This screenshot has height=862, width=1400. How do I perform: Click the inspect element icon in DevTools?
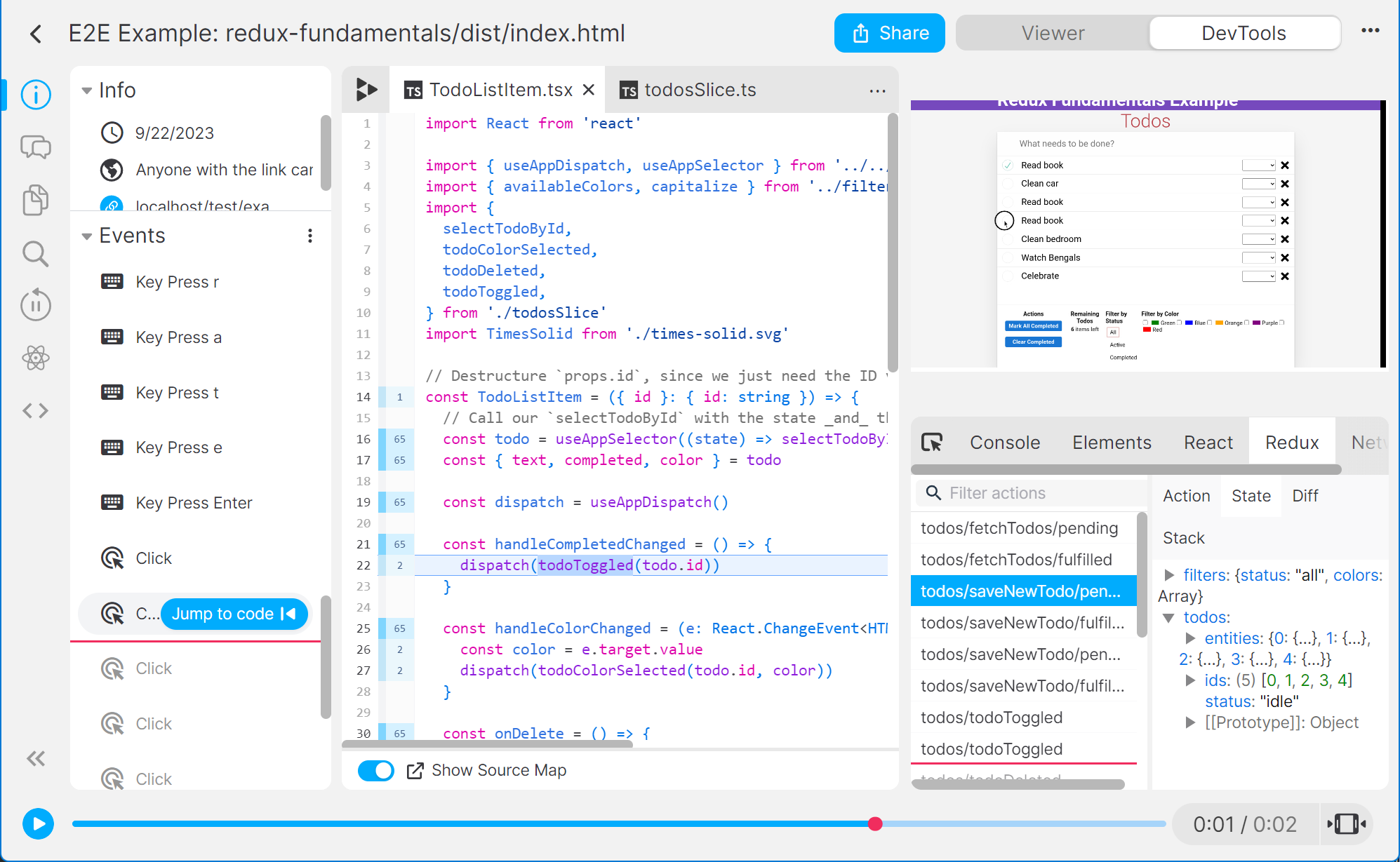(x=932, y=442)
